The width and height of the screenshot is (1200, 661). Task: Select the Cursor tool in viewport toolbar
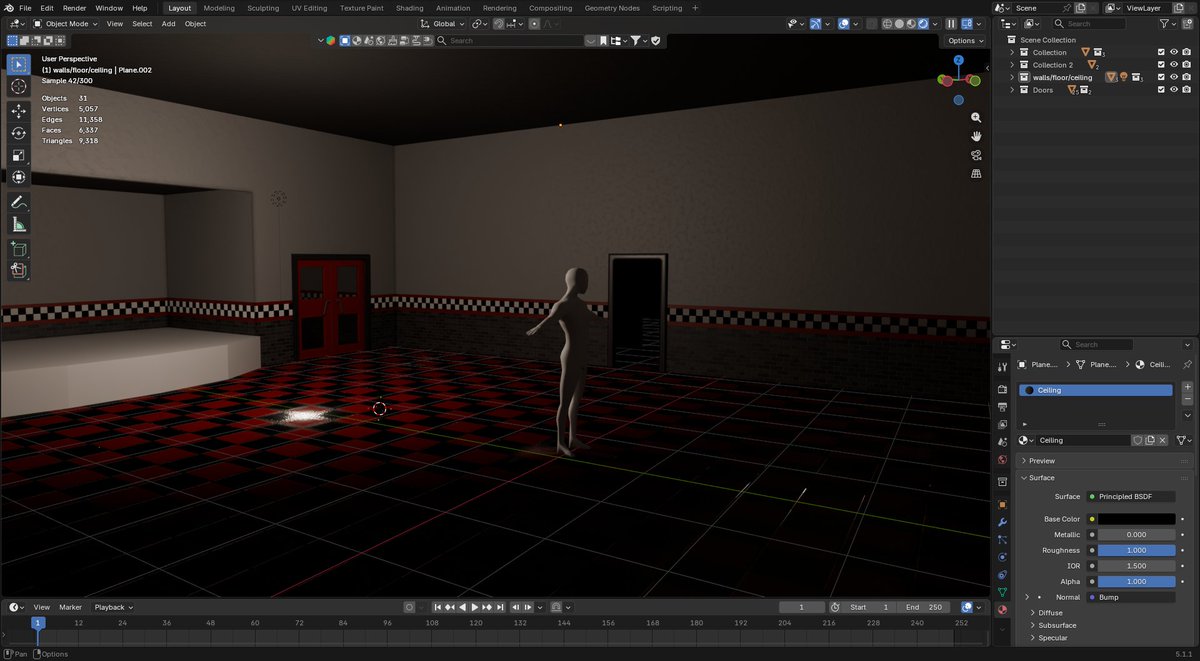18,87
